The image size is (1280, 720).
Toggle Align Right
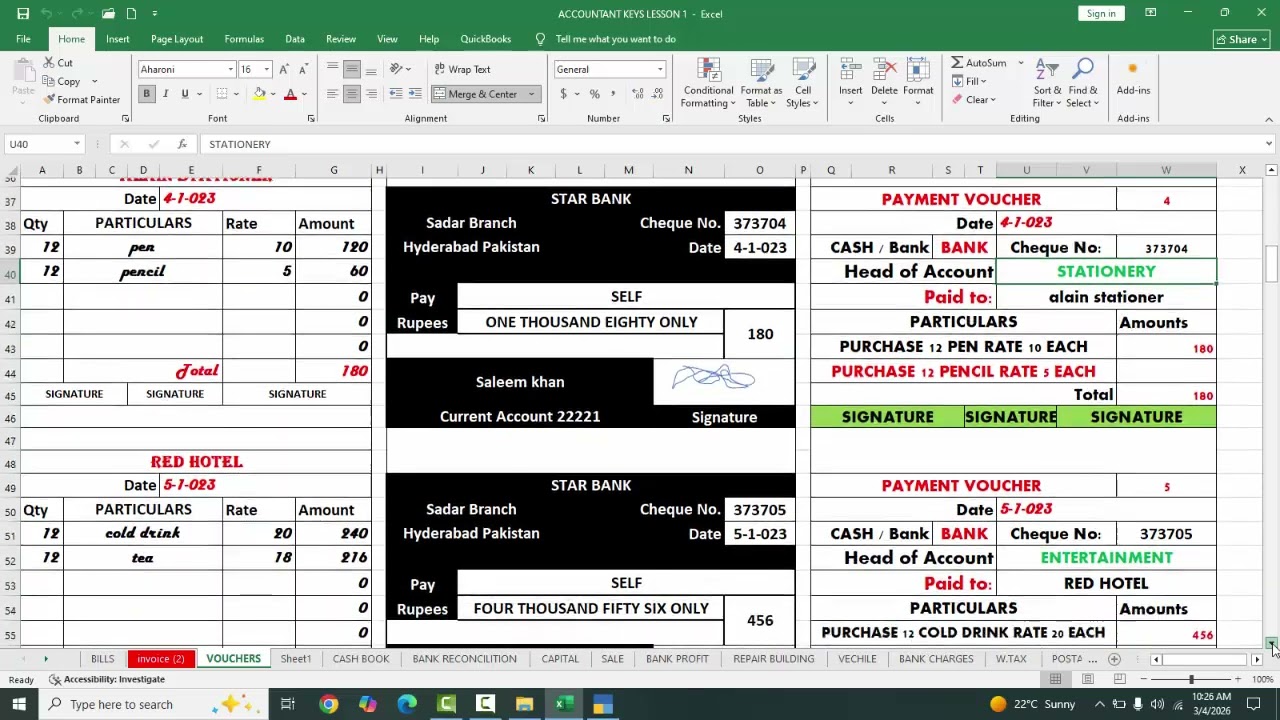pos(371,94)
